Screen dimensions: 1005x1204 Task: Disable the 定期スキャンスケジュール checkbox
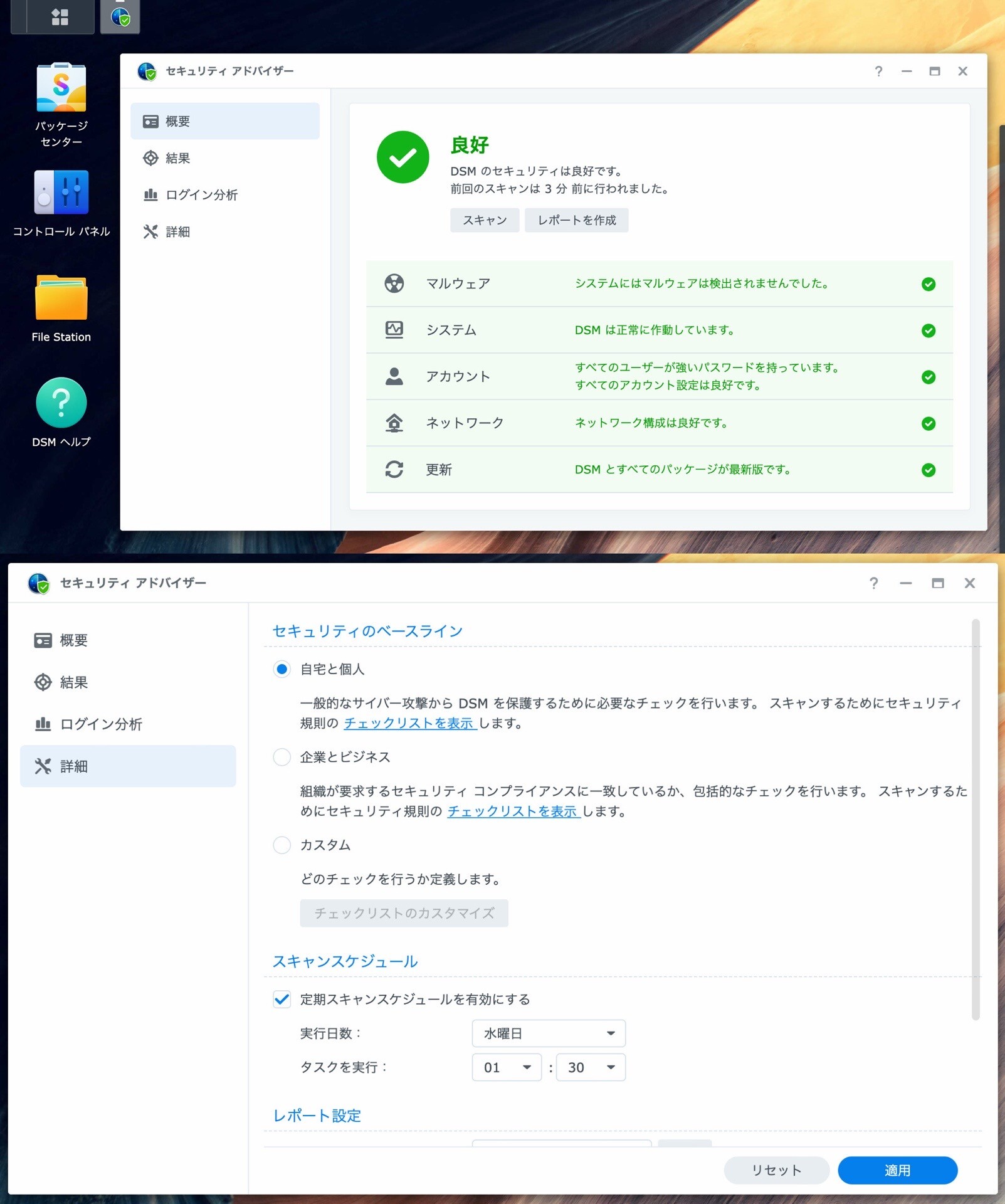point(282,999)
